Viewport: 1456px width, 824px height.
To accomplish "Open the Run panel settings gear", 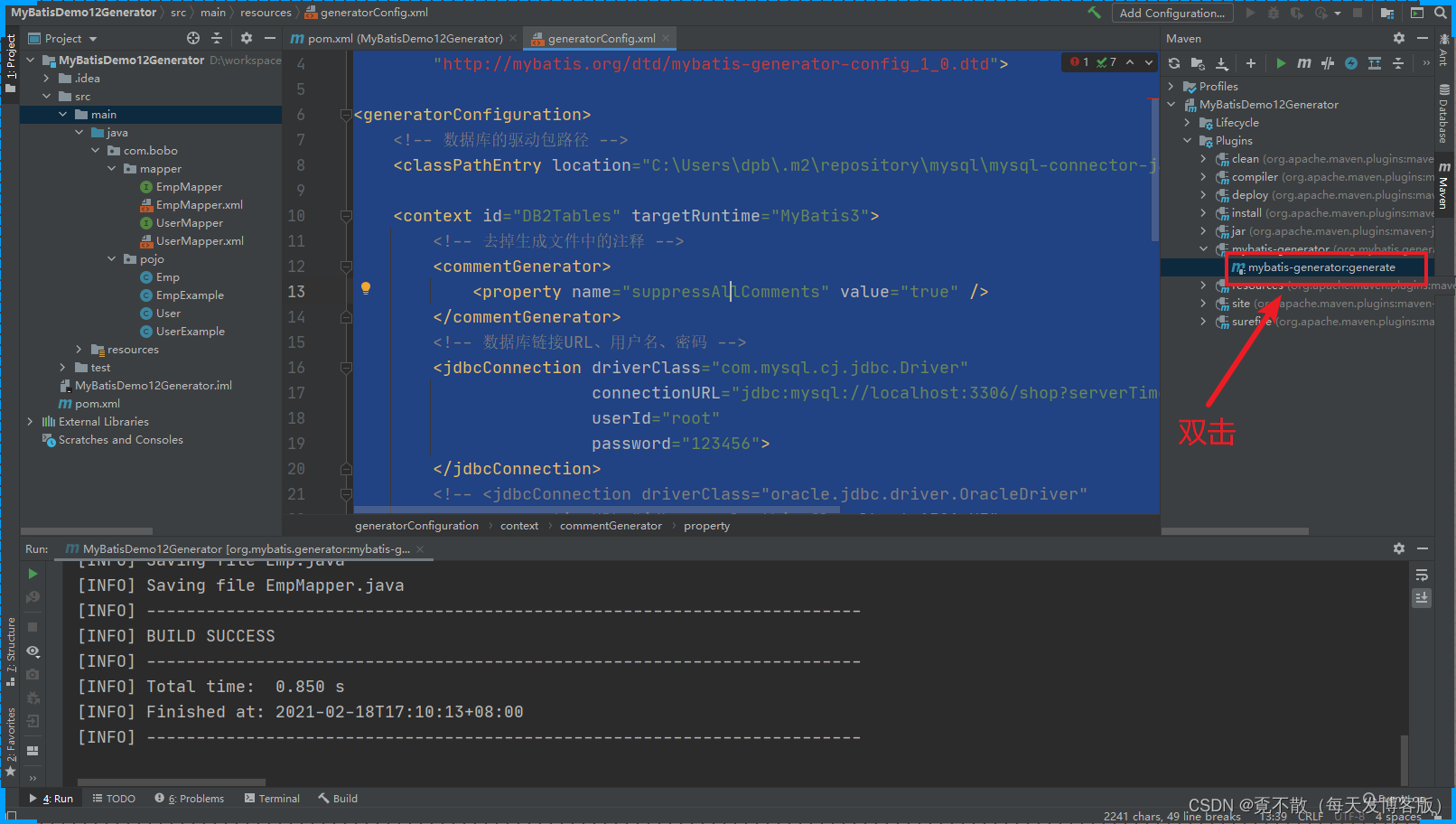I will pos(1398,548).
